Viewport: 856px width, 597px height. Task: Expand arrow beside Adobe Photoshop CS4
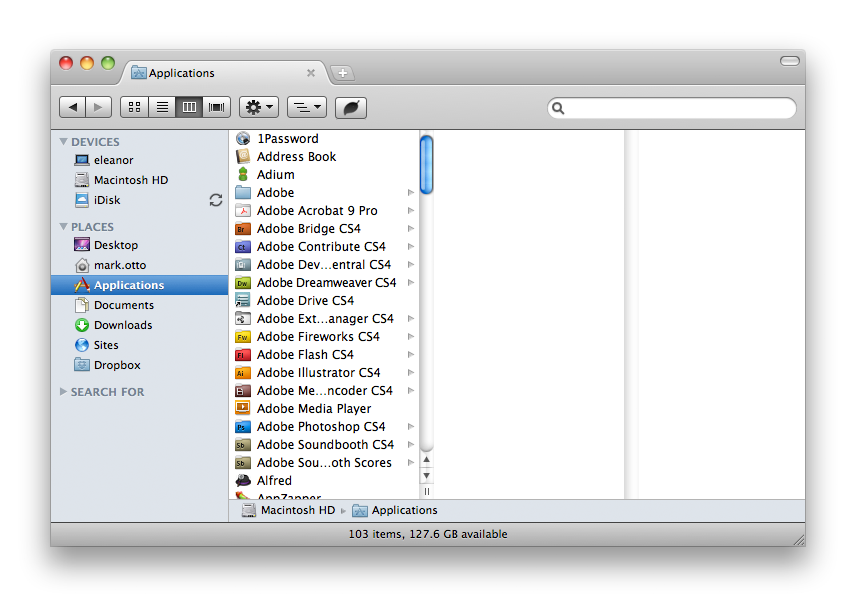411,427
